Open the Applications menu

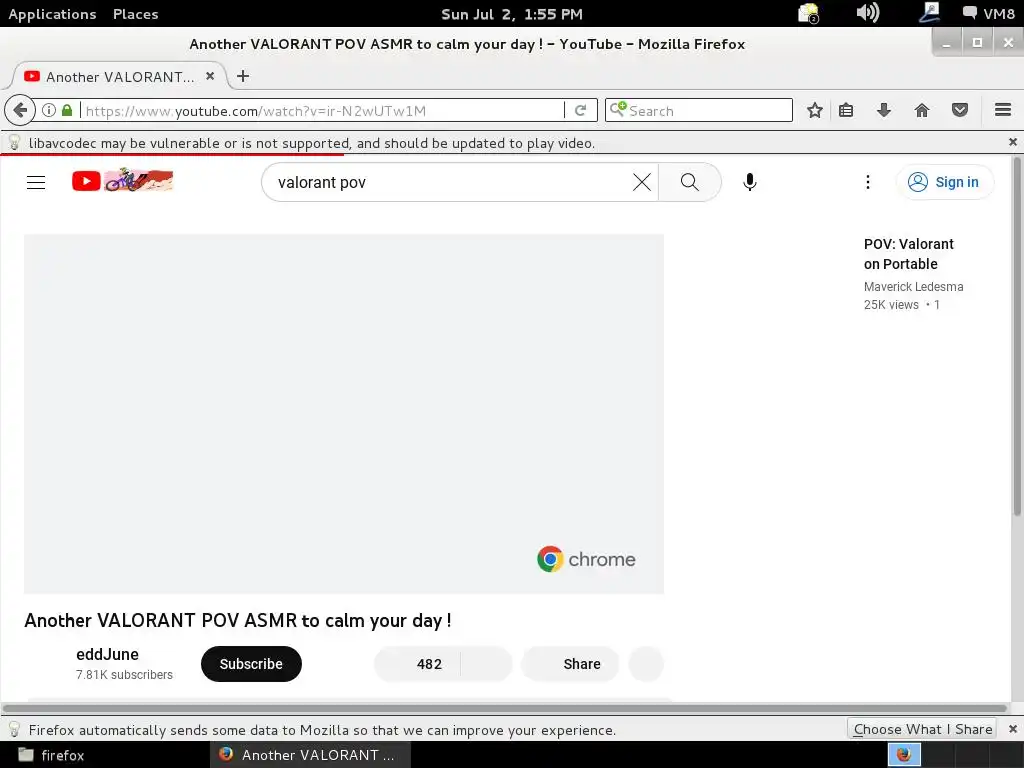pyautogui.click(x=52, y=14)
